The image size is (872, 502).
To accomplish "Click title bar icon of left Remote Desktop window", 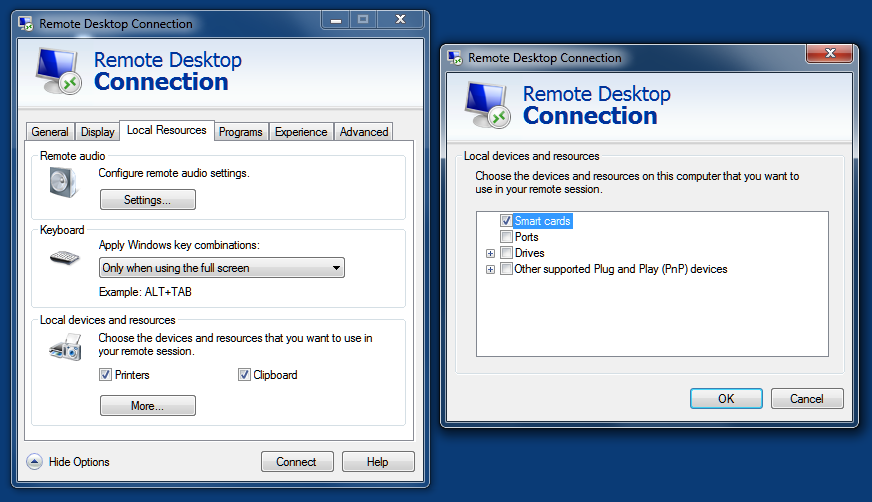I will 26,23.
